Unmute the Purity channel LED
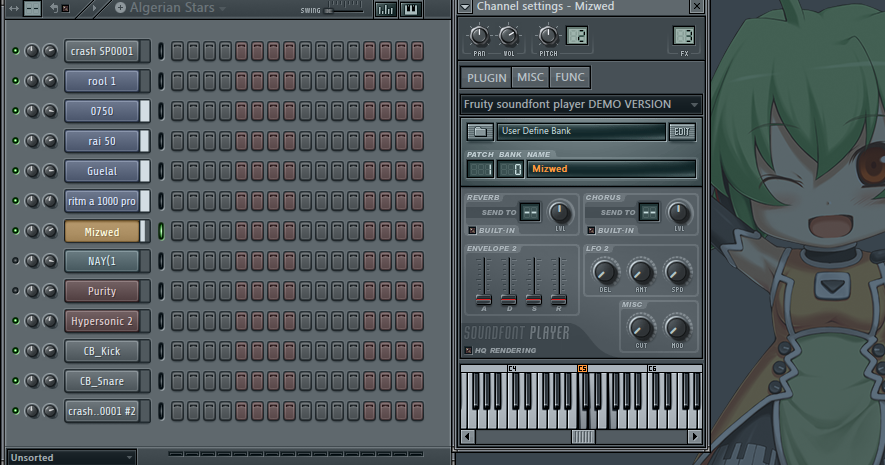Screen dimensions: 885x465 16,291
